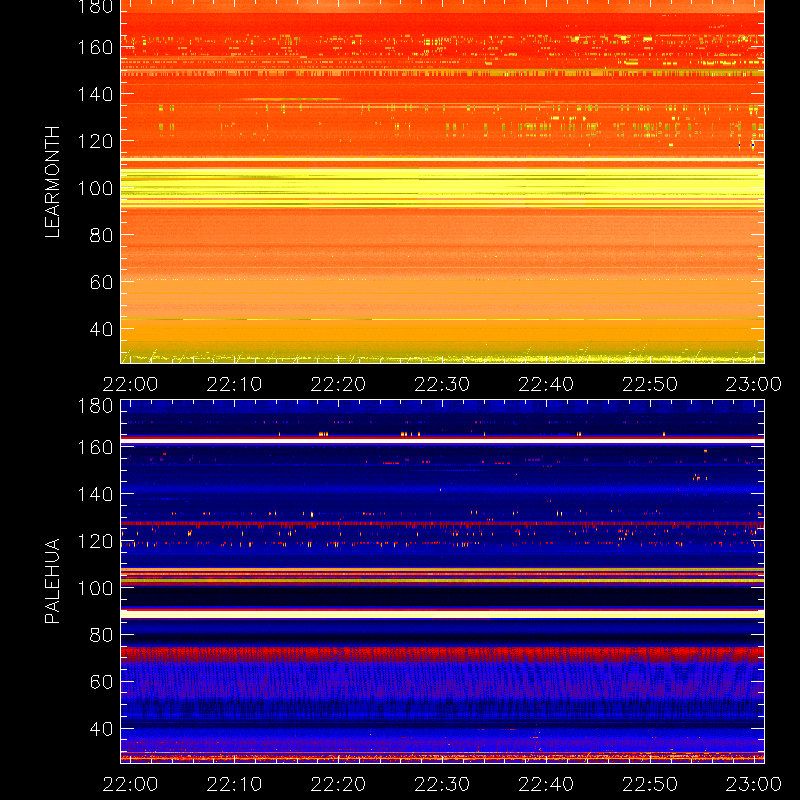800x800 pixels.
Task: Click the red band near 72 MHz in Palehua spectrogram
Action: coord(442,654)
